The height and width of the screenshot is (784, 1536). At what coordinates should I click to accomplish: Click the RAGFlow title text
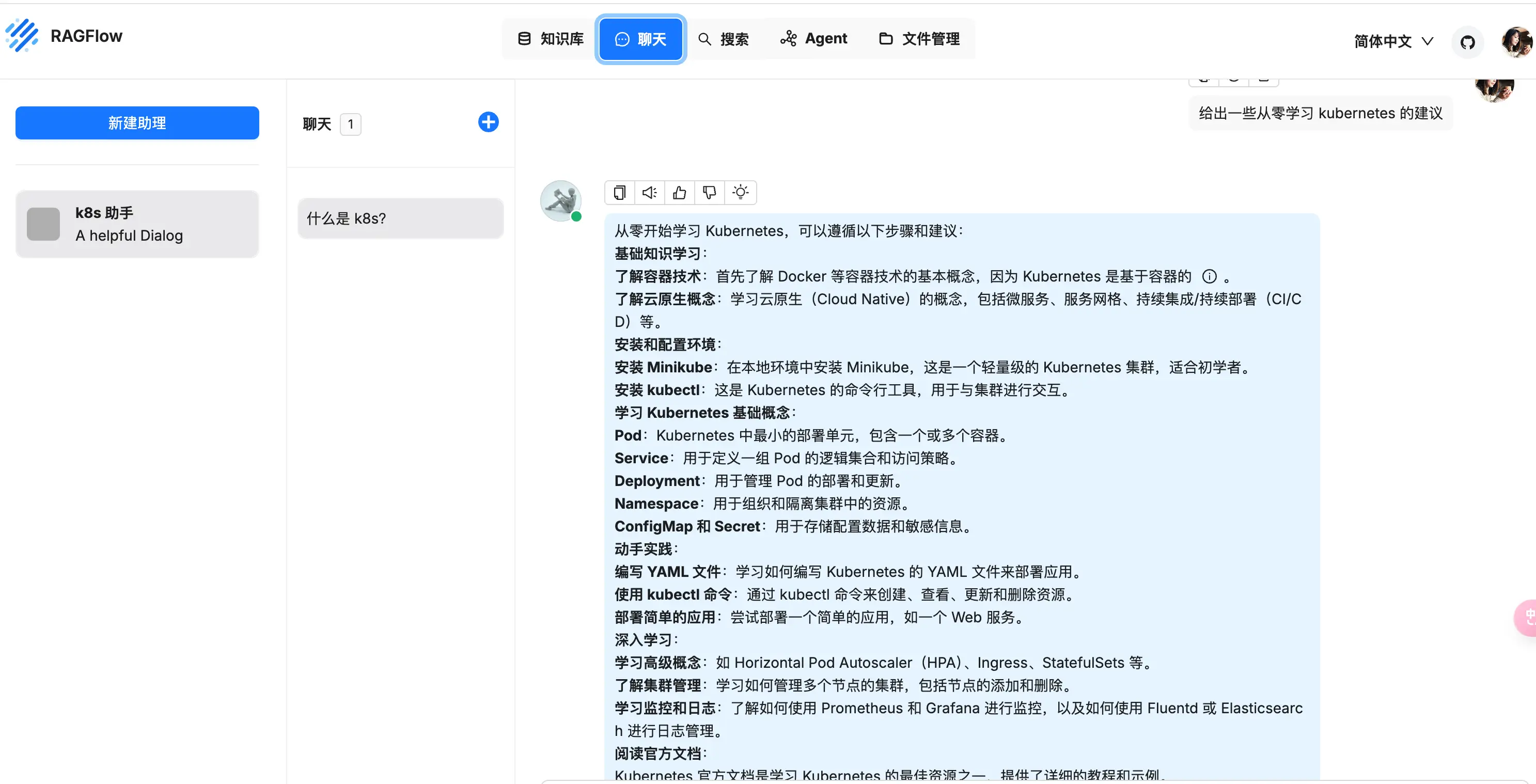click(x=86, y=36)
